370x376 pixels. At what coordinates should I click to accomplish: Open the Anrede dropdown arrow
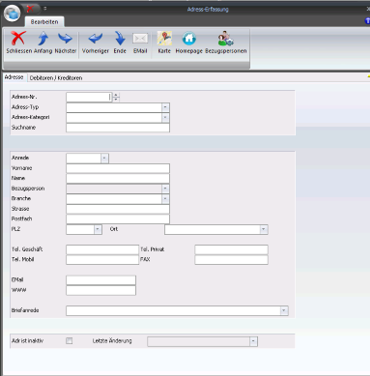[x=104, y=158]
